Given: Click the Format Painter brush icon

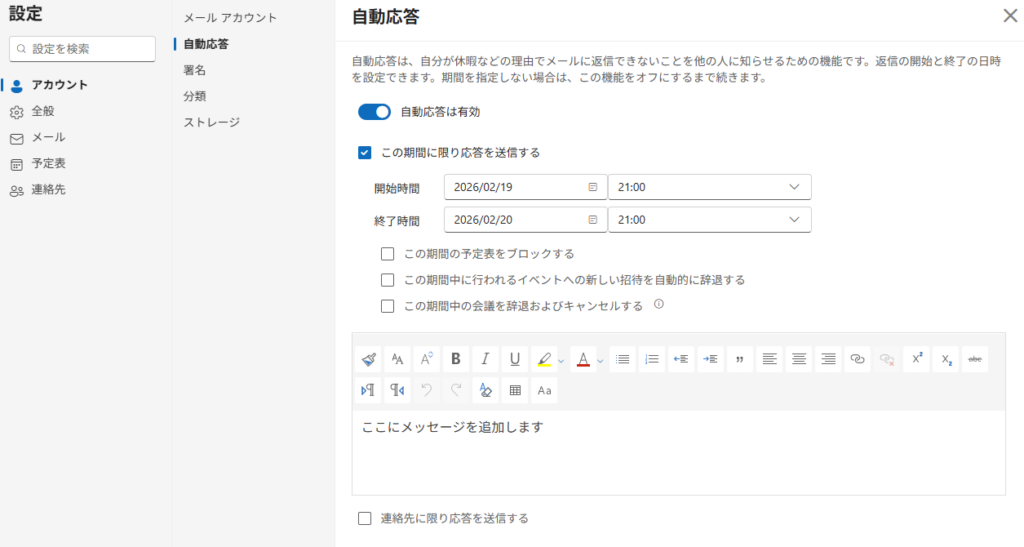Looking at the screenshot, I should coord(369,359).
